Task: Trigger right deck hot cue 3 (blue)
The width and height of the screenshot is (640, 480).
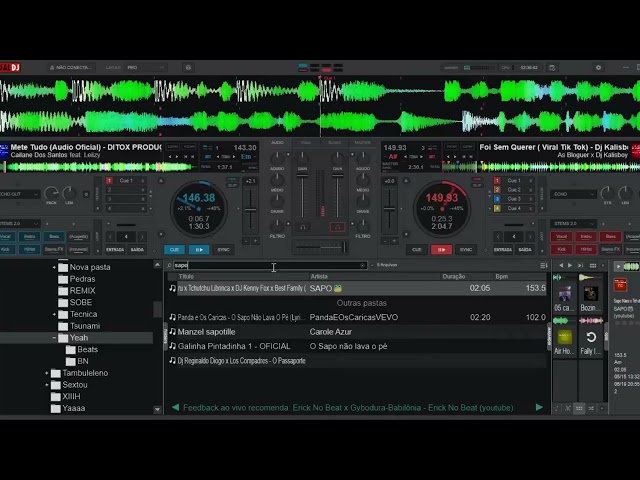Action: point(497,199)
